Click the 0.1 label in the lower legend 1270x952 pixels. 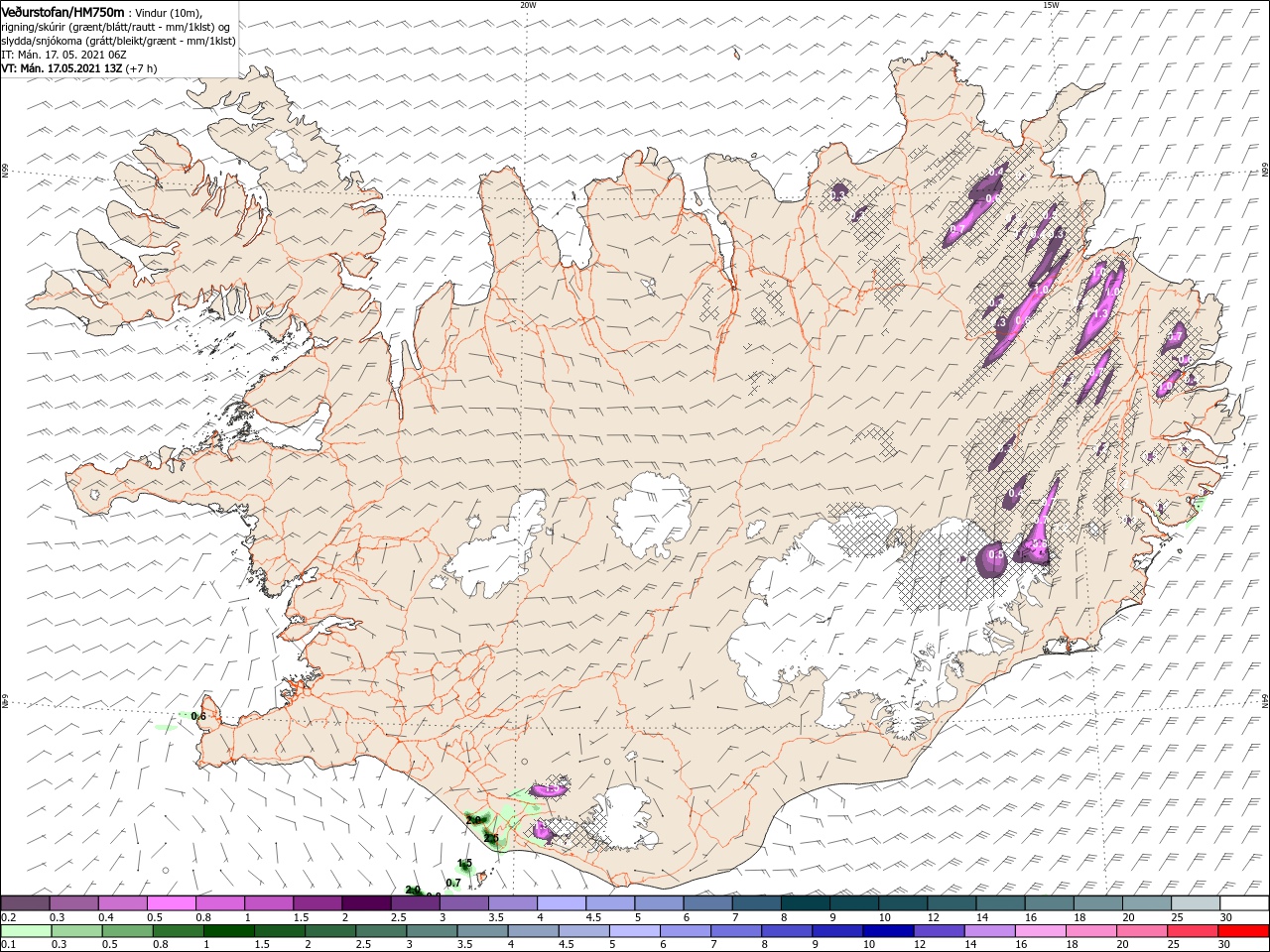point(8,945)
